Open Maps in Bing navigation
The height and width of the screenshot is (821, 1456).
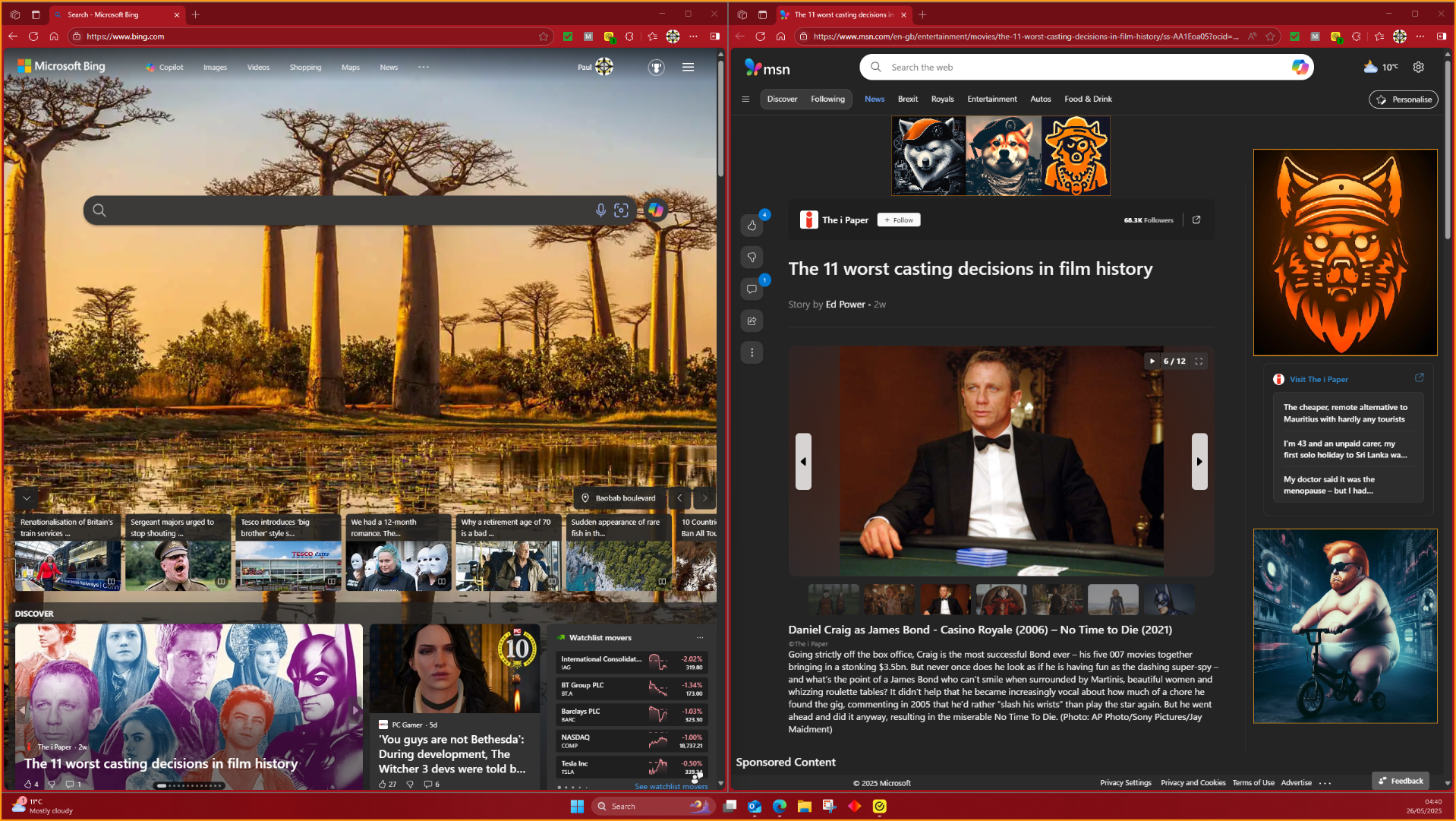coord(350,68)
